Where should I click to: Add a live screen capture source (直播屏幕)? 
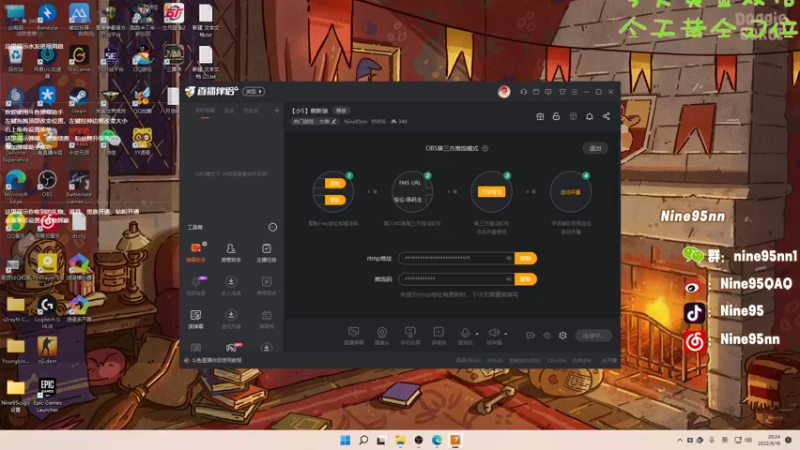pyautogui.click(x=353, y=336)
